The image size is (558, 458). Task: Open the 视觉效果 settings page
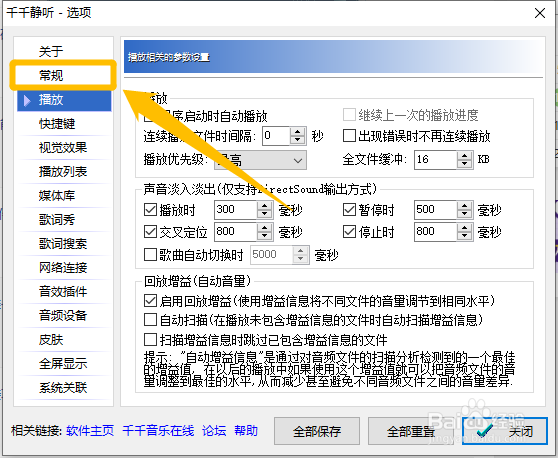pos(64,147)
